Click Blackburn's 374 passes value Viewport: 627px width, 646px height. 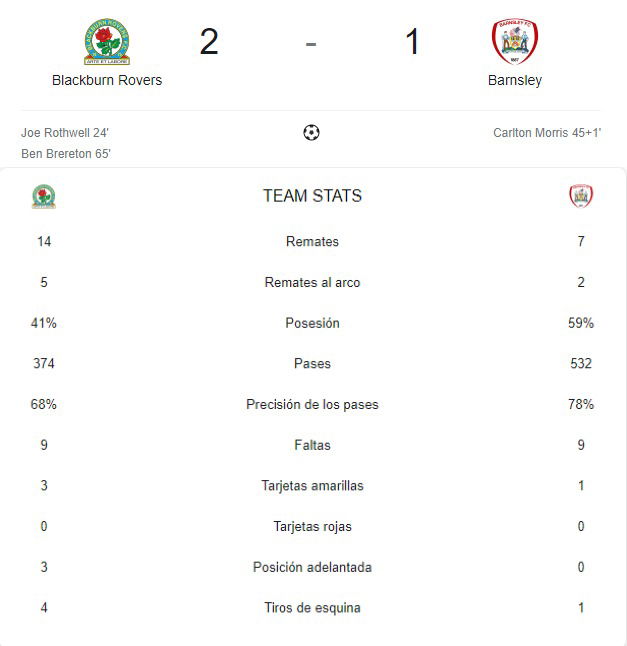pyautogui.click(x=44, y=363)
